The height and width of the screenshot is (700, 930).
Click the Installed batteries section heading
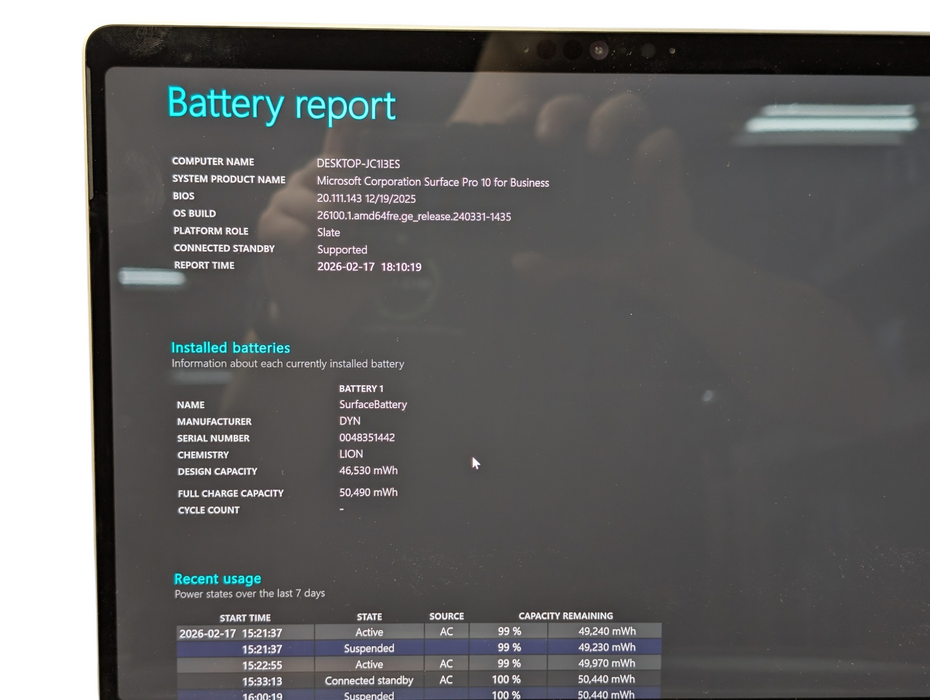click(x=230, y=347)
